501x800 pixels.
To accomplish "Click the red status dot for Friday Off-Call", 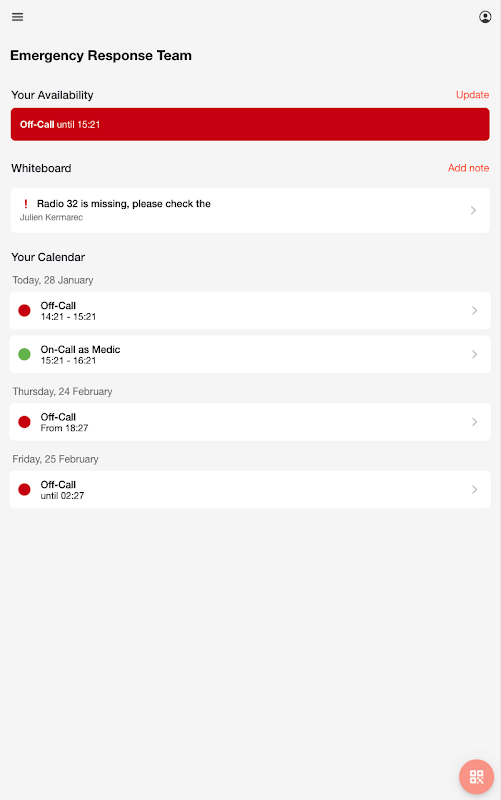I will 24,489.
